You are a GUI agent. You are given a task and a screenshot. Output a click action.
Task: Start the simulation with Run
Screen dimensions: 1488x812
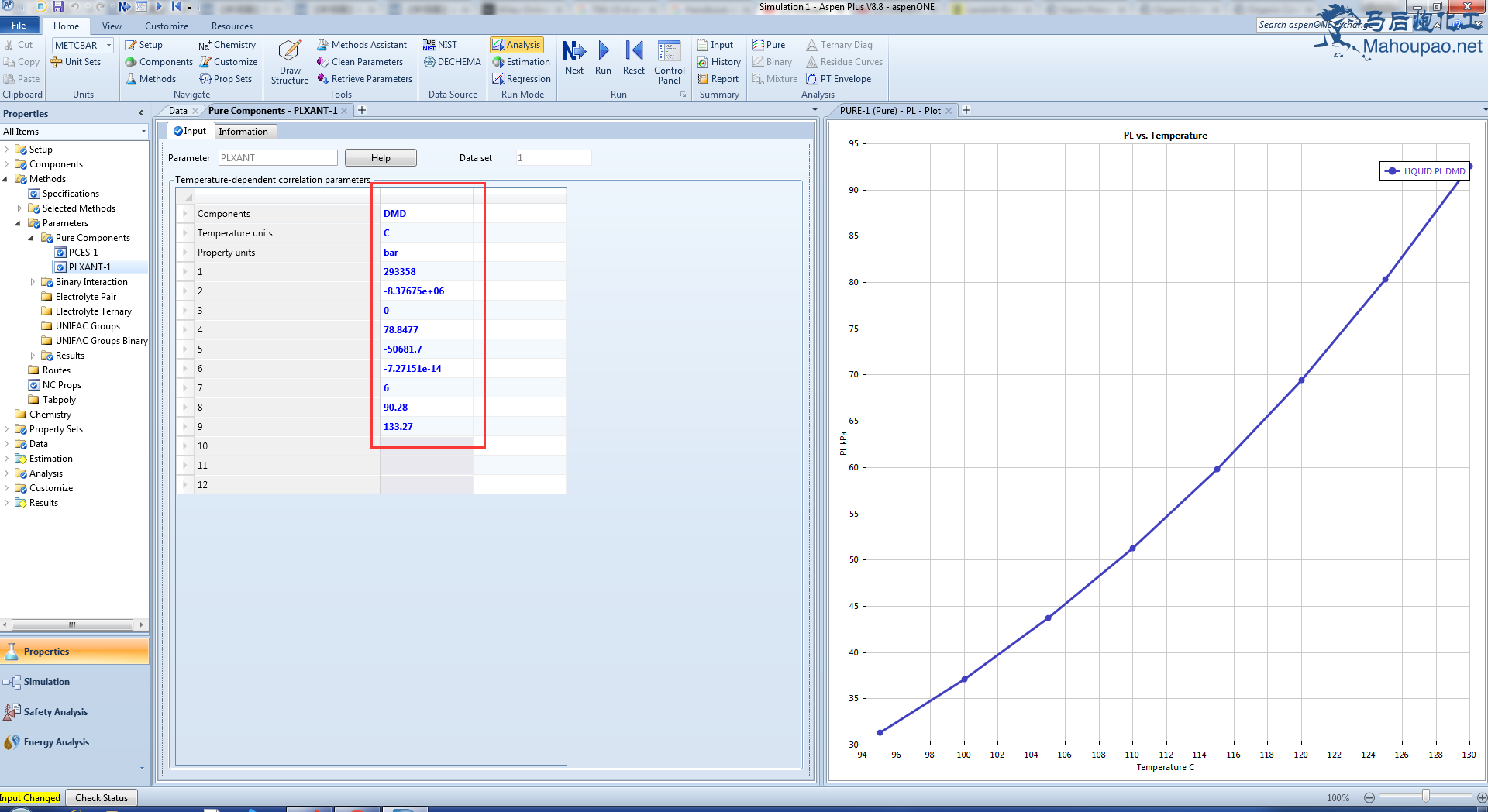point(603,58)
